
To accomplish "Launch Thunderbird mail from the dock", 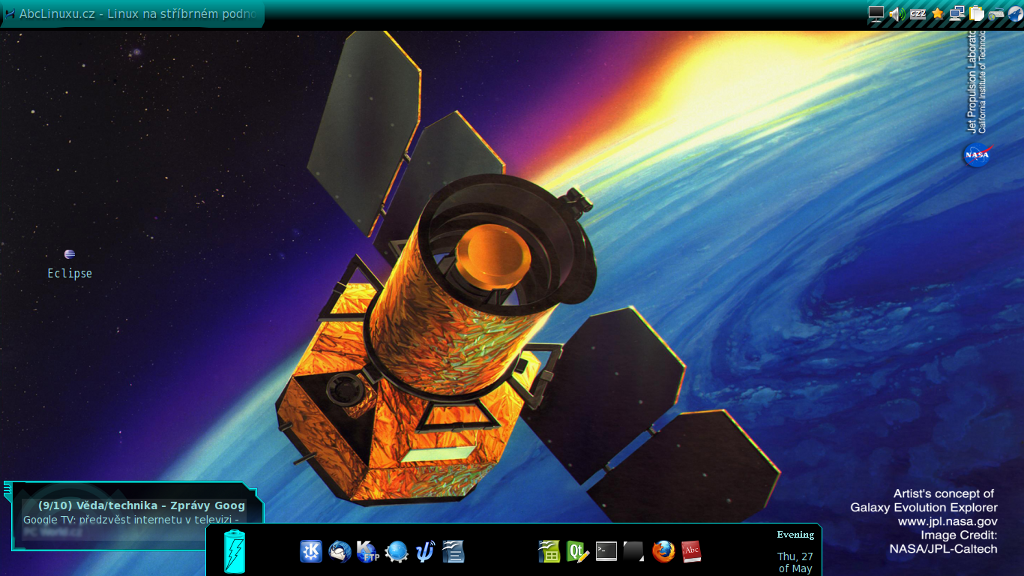I will [x=340, y=552].
